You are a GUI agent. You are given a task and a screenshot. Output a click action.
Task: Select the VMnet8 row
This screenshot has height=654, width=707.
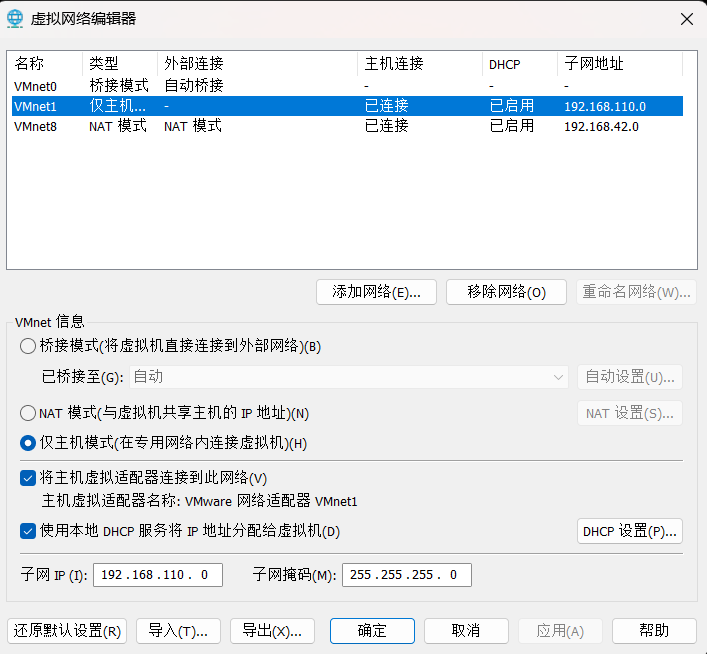point(347,126)
